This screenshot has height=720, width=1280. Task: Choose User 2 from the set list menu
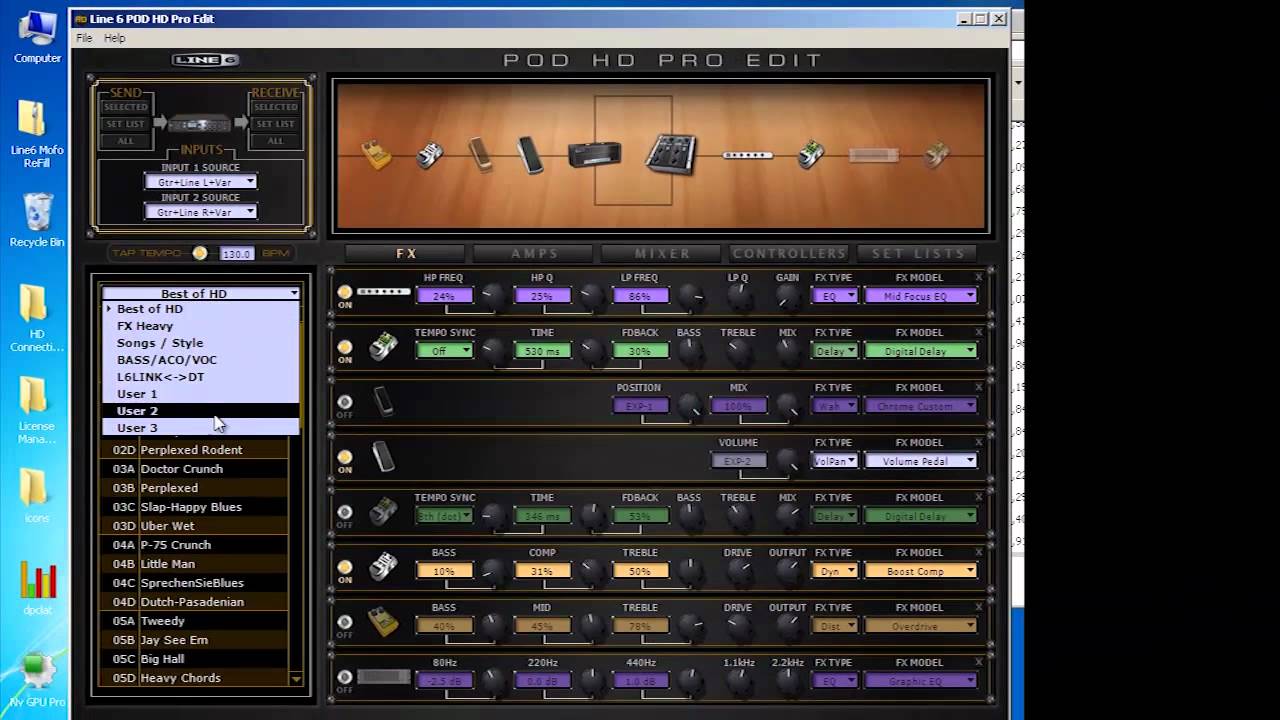click(x=138, y=411)
